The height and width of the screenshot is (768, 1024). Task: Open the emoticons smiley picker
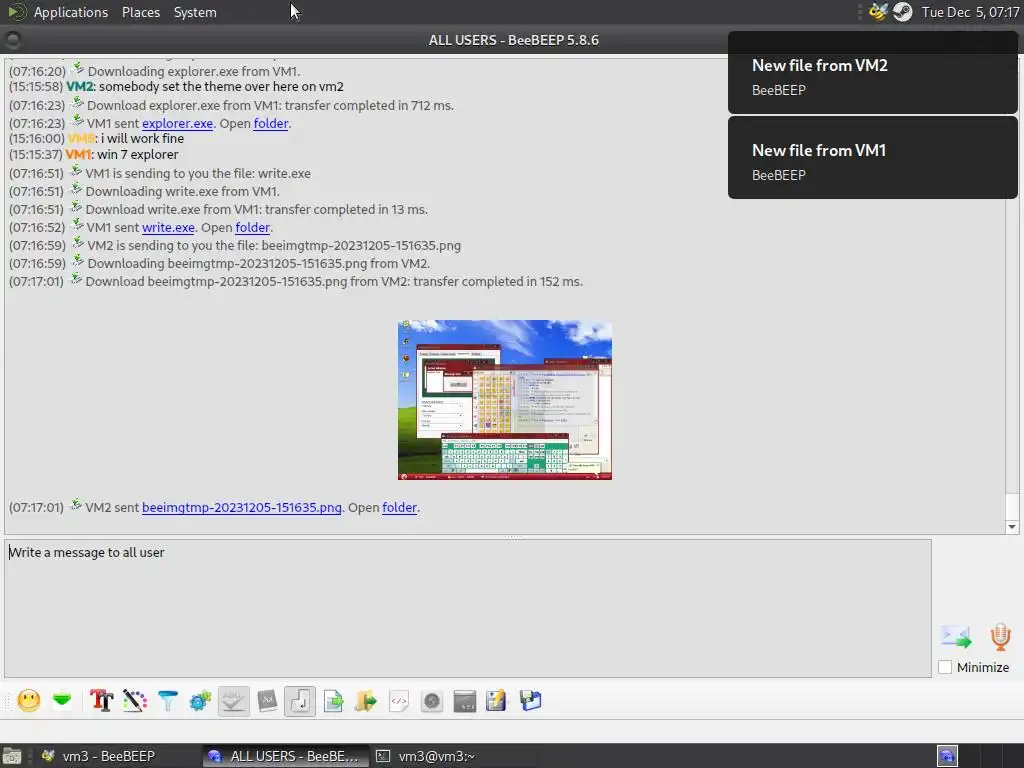coord(29,701)
